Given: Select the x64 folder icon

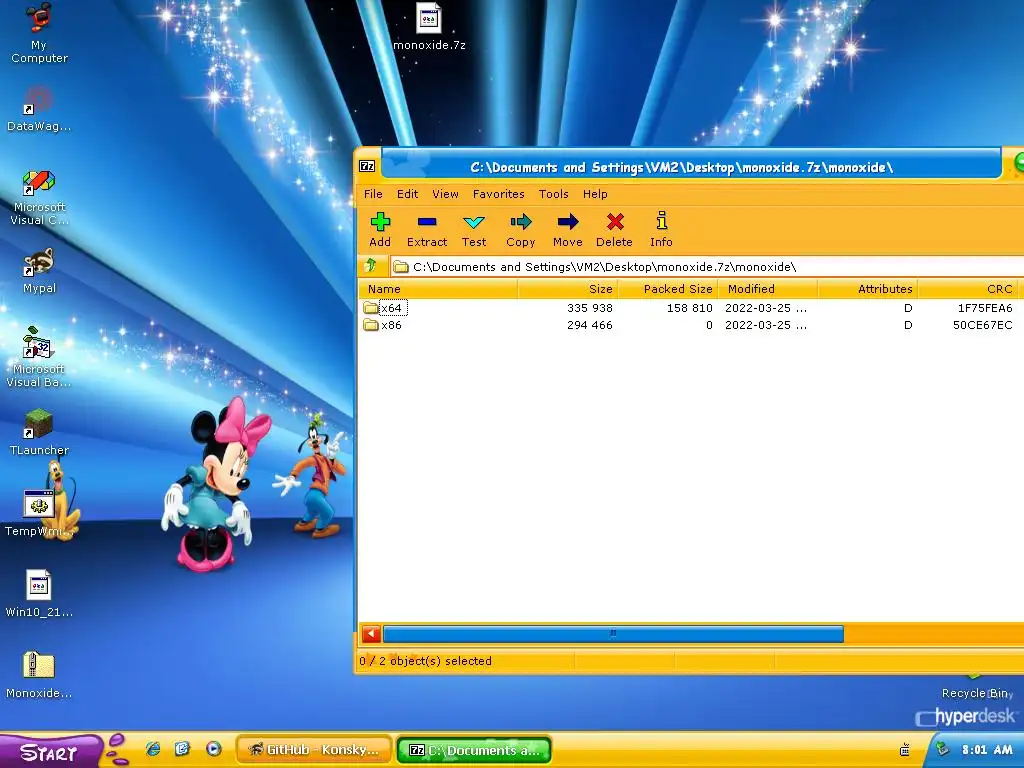Looking at the screenshot, I should tap(371, 308).
